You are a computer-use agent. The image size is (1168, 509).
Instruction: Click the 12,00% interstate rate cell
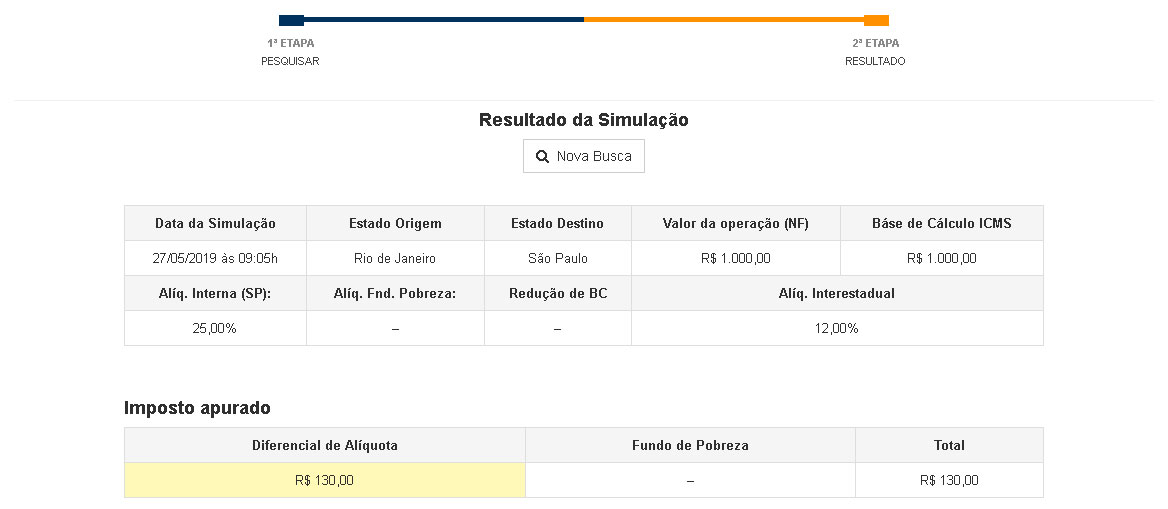tap(837, 328)
